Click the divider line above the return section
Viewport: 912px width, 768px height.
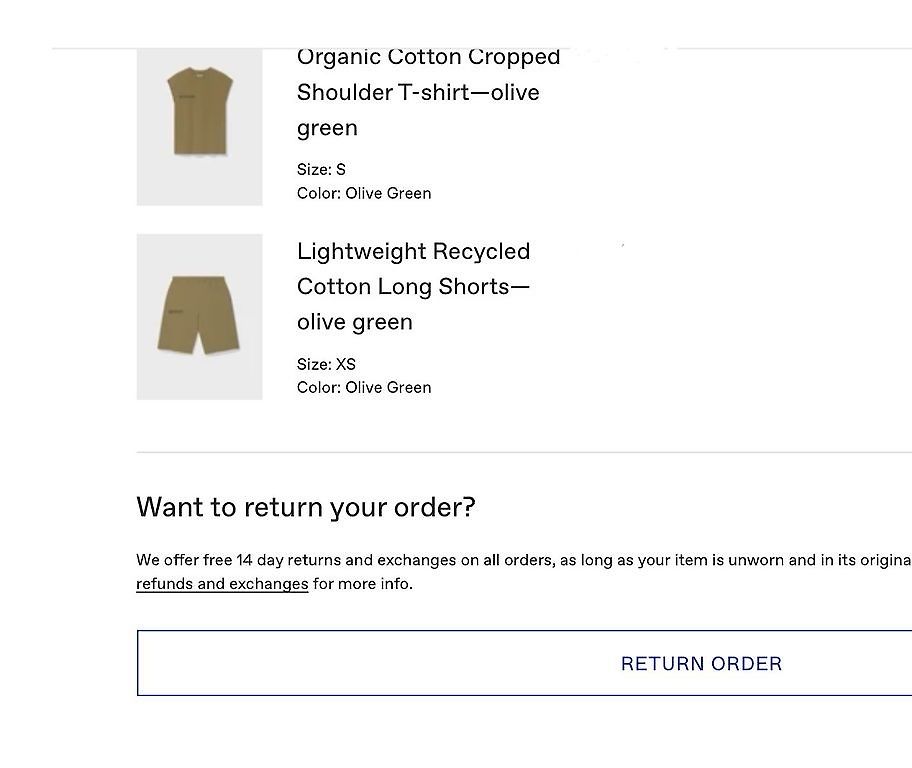point(524,452)
